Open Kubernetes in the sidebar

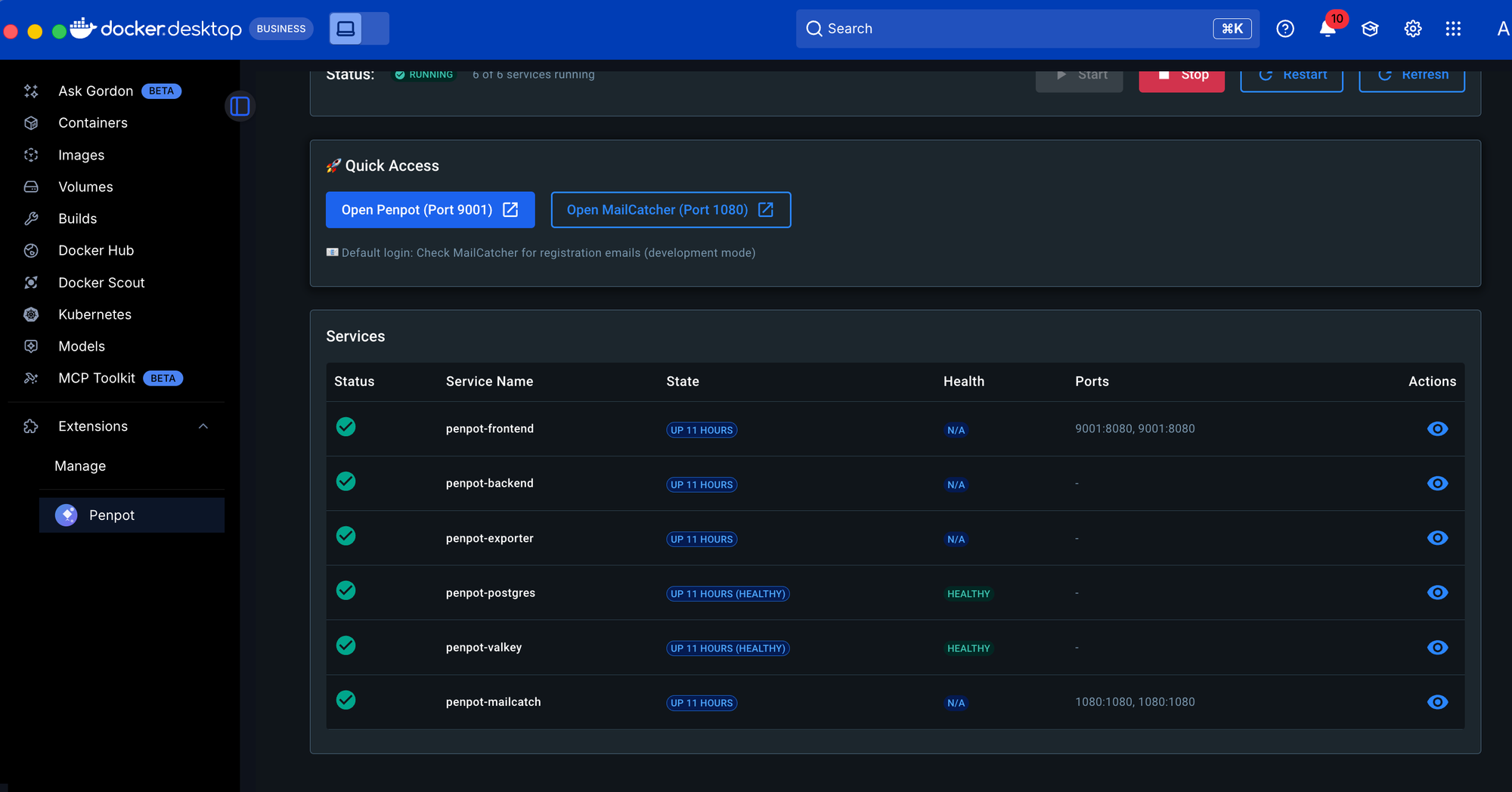[x=94, y=314]
